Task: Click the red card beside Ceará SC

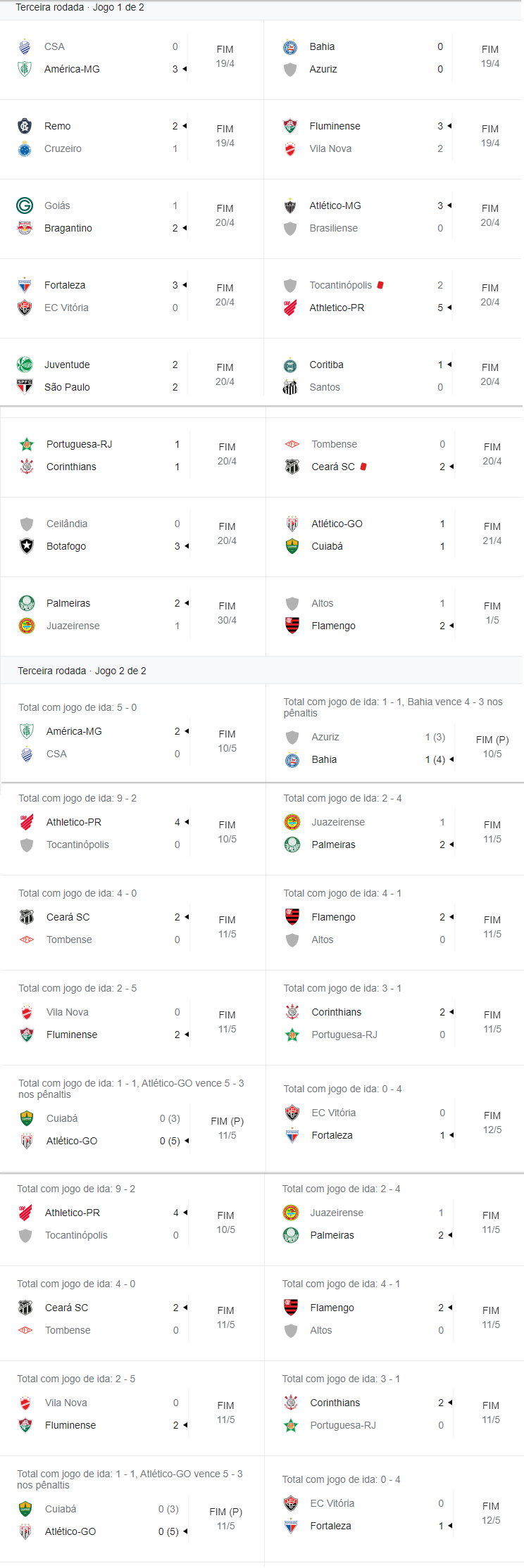Action: [x=363, y=467]
